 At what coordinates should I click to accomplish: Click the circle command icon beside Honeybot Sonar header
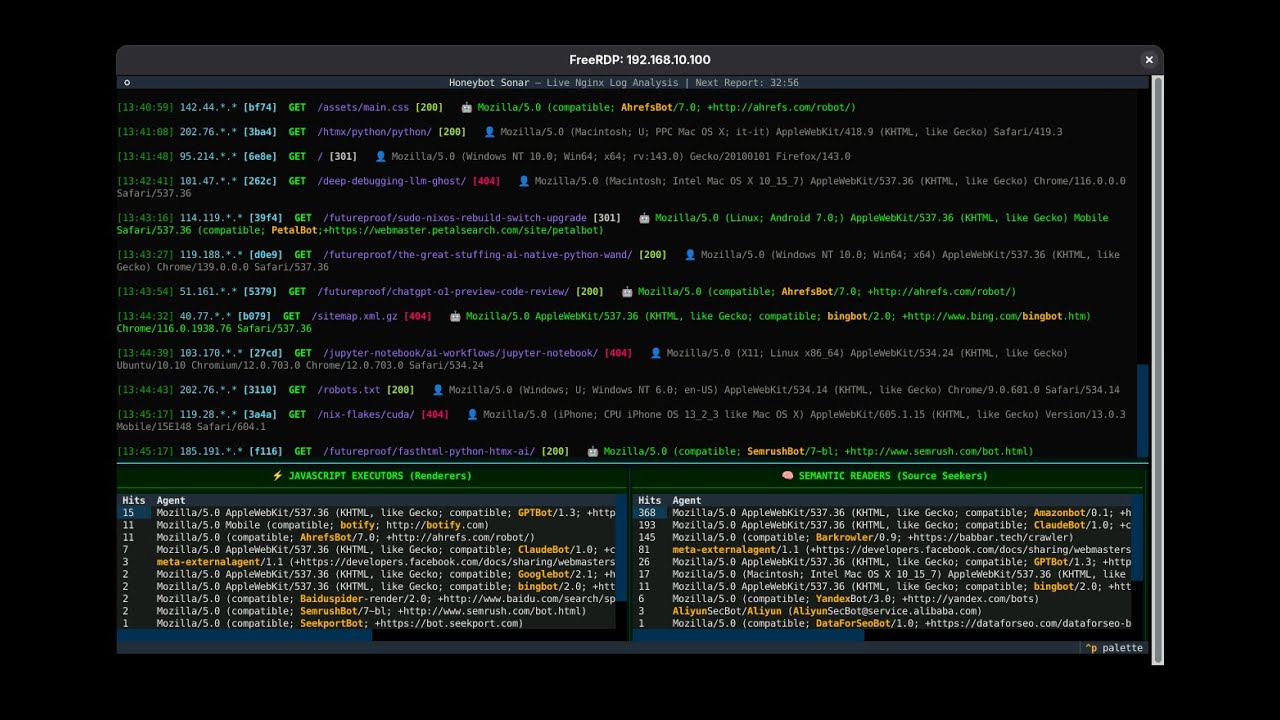127,83
